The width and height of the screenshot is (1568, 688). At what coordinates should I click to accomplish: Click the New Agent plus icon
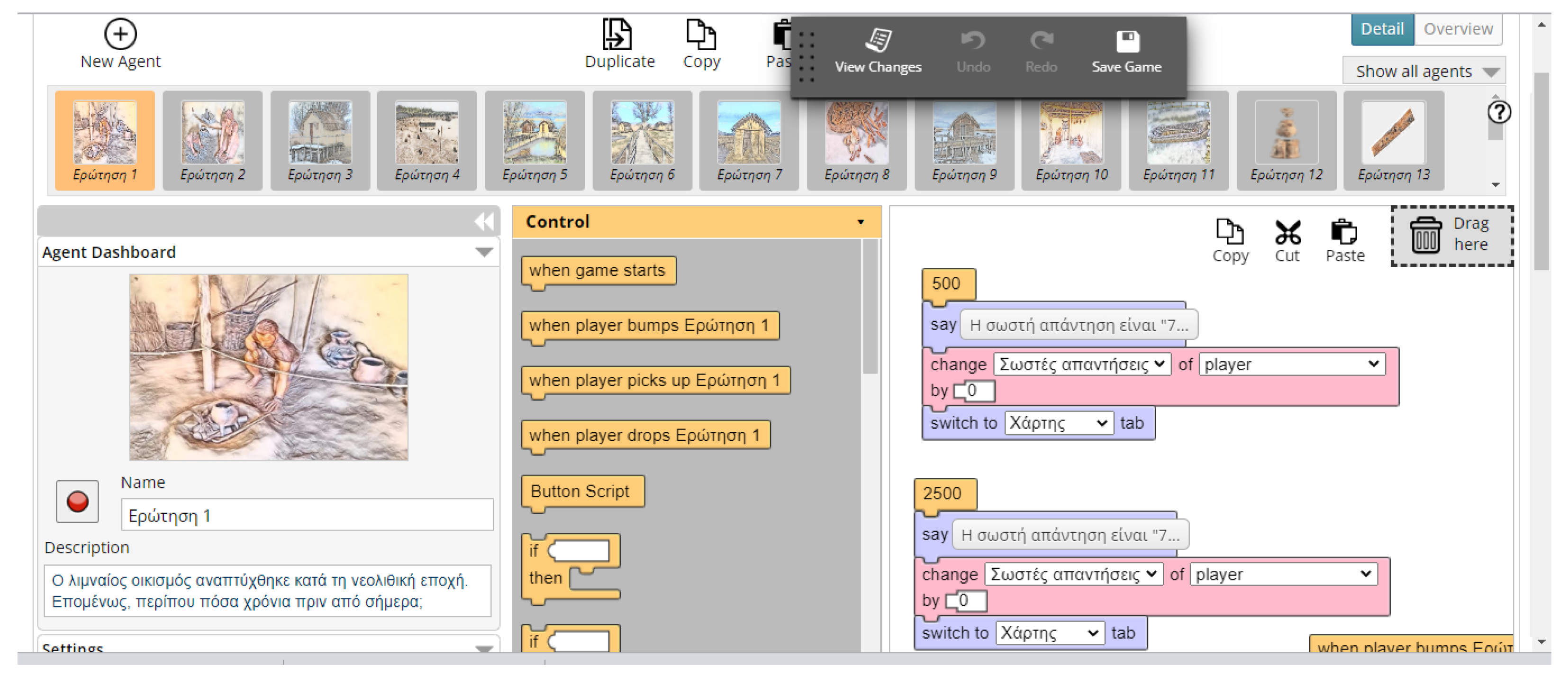click(120, 34)
